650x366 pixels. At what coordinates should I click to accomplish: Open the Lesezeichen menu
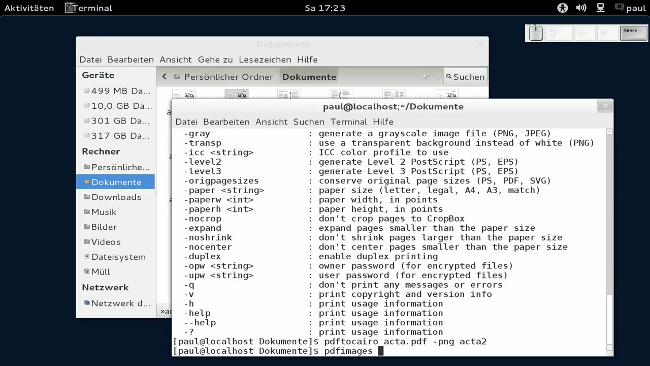tap(265, 60)
